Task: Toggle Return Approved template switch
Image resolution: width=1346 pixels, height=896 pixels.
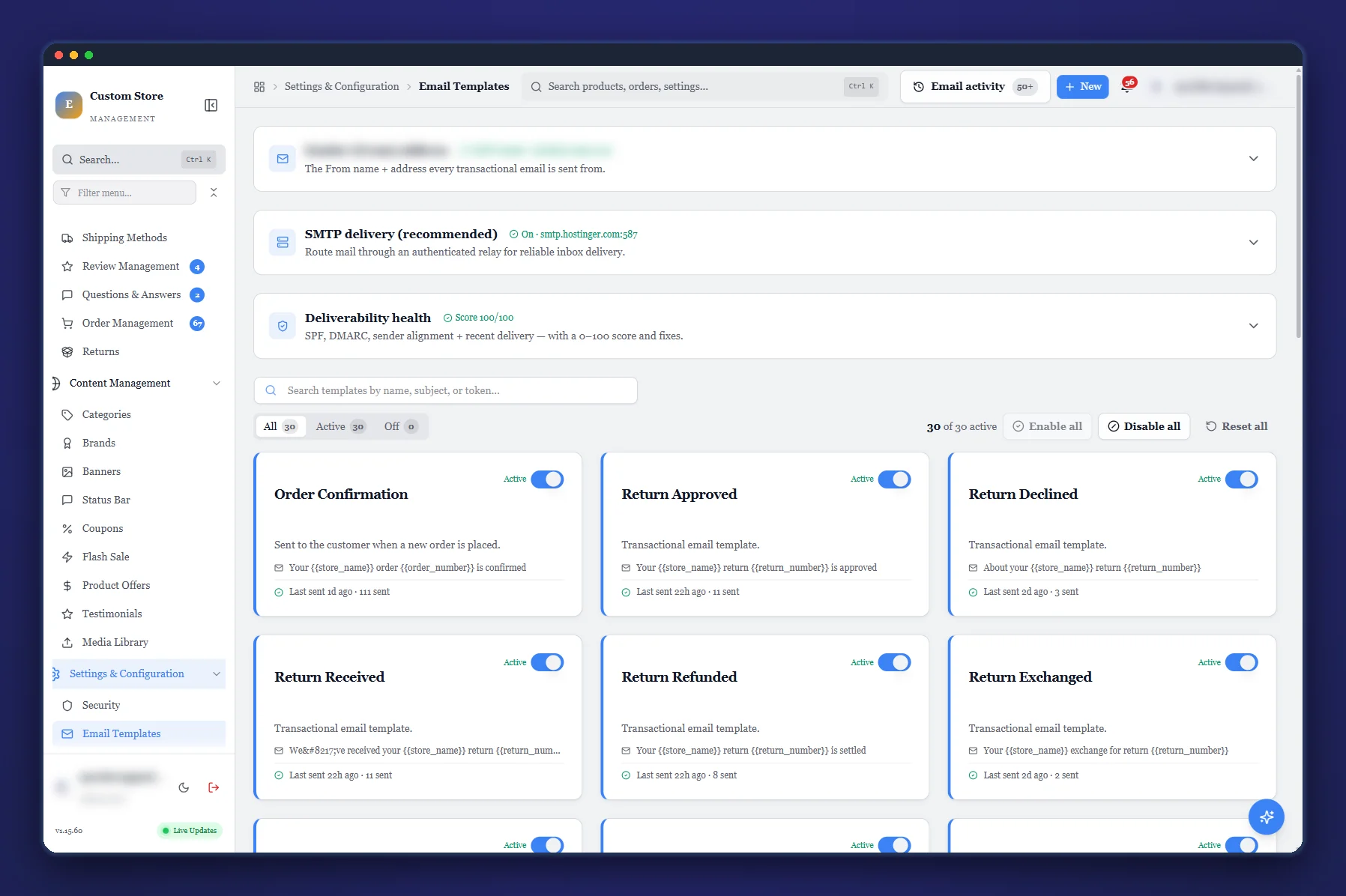Action: [894, 479]
